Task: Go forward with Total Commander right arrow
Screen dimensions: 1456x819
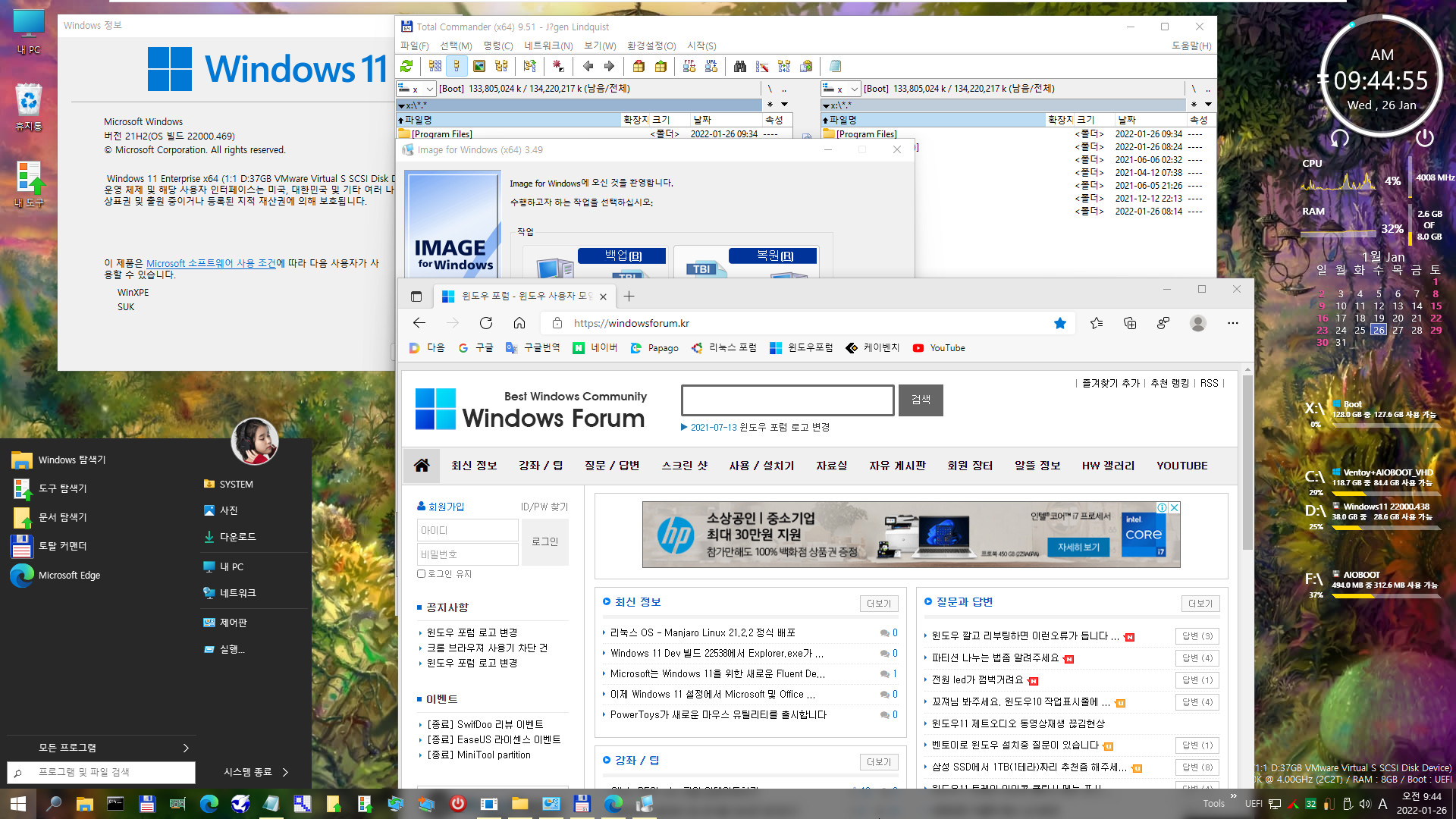Action: coord(609,66)
